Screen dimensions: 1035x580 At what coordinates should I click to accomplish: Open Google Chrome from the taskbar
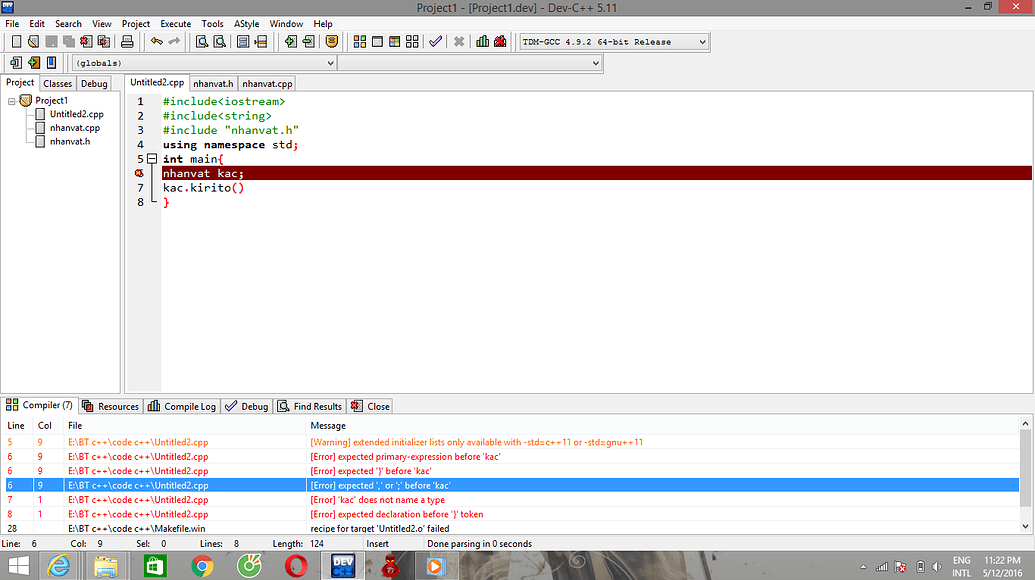coord(202,566)
